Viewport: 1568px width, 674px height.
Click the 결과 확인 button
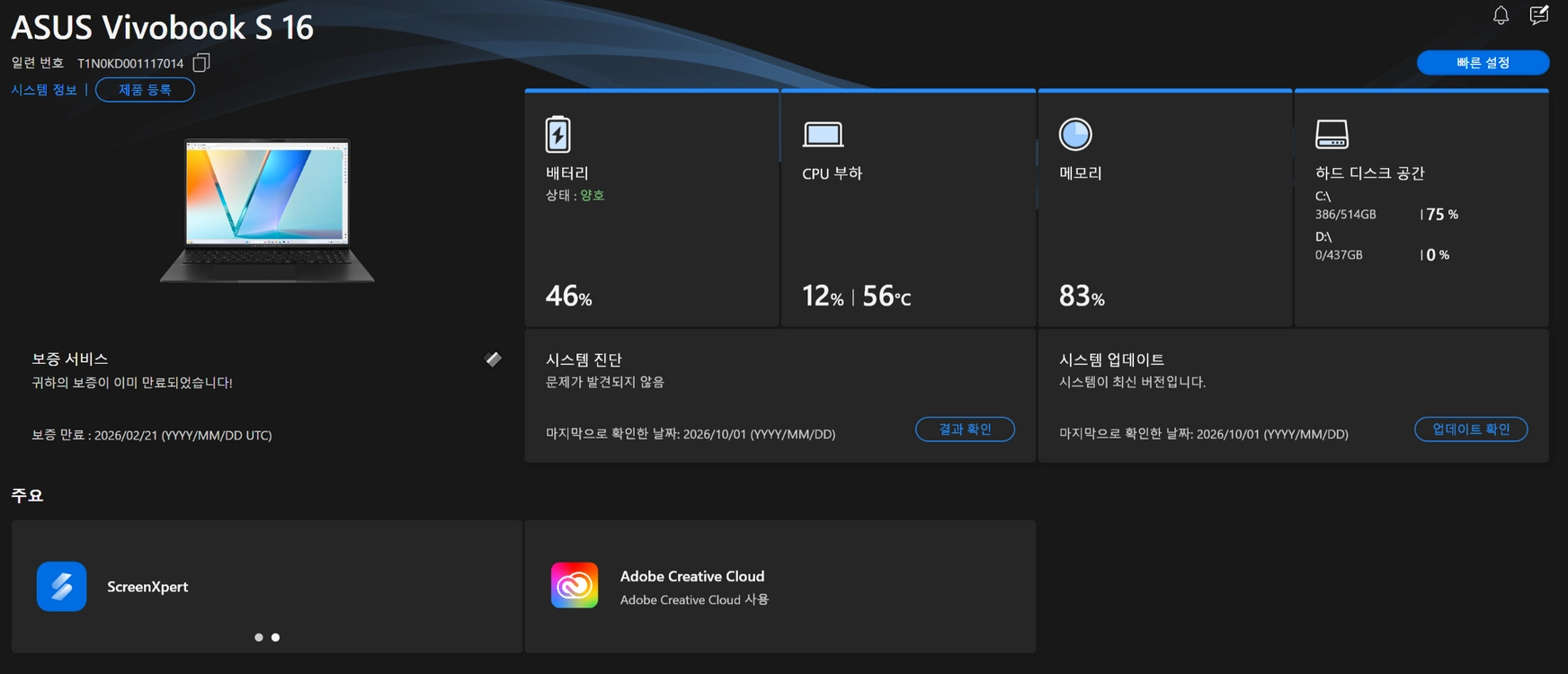(965, 430)
